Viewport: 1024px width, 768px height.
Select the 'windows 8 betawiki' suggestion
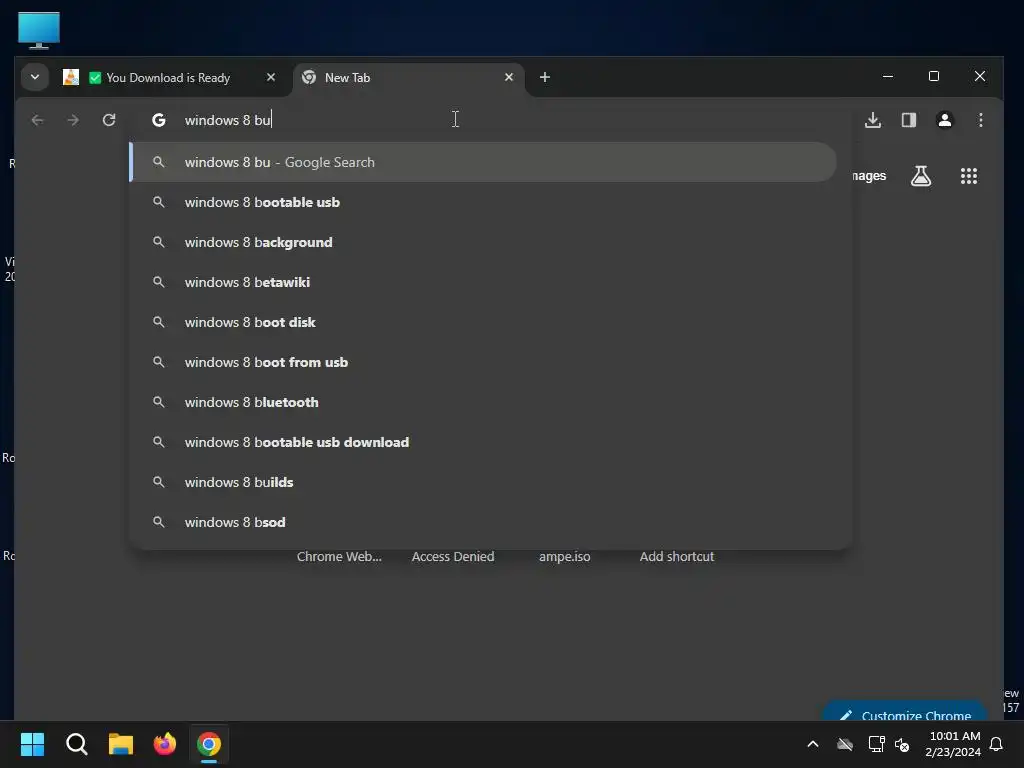tap(483, 282)
